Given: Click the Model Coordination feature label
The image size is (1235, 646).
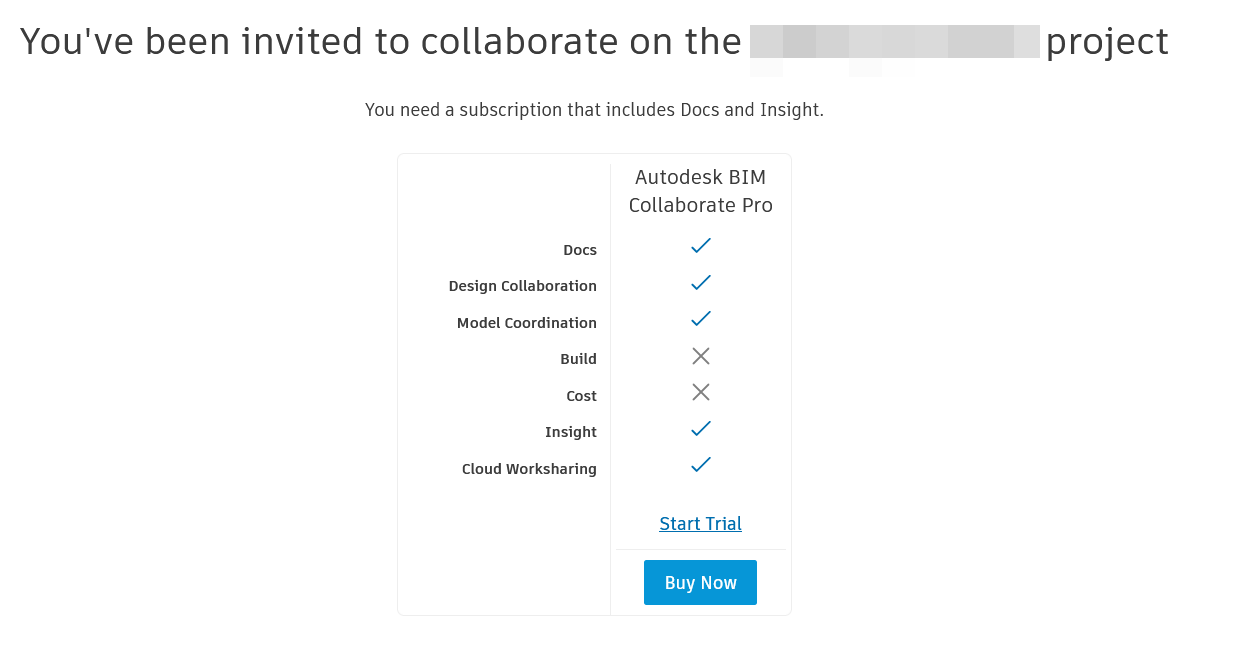Looking at the screenshot, I should pyautogui.click(x=526, y=323).
